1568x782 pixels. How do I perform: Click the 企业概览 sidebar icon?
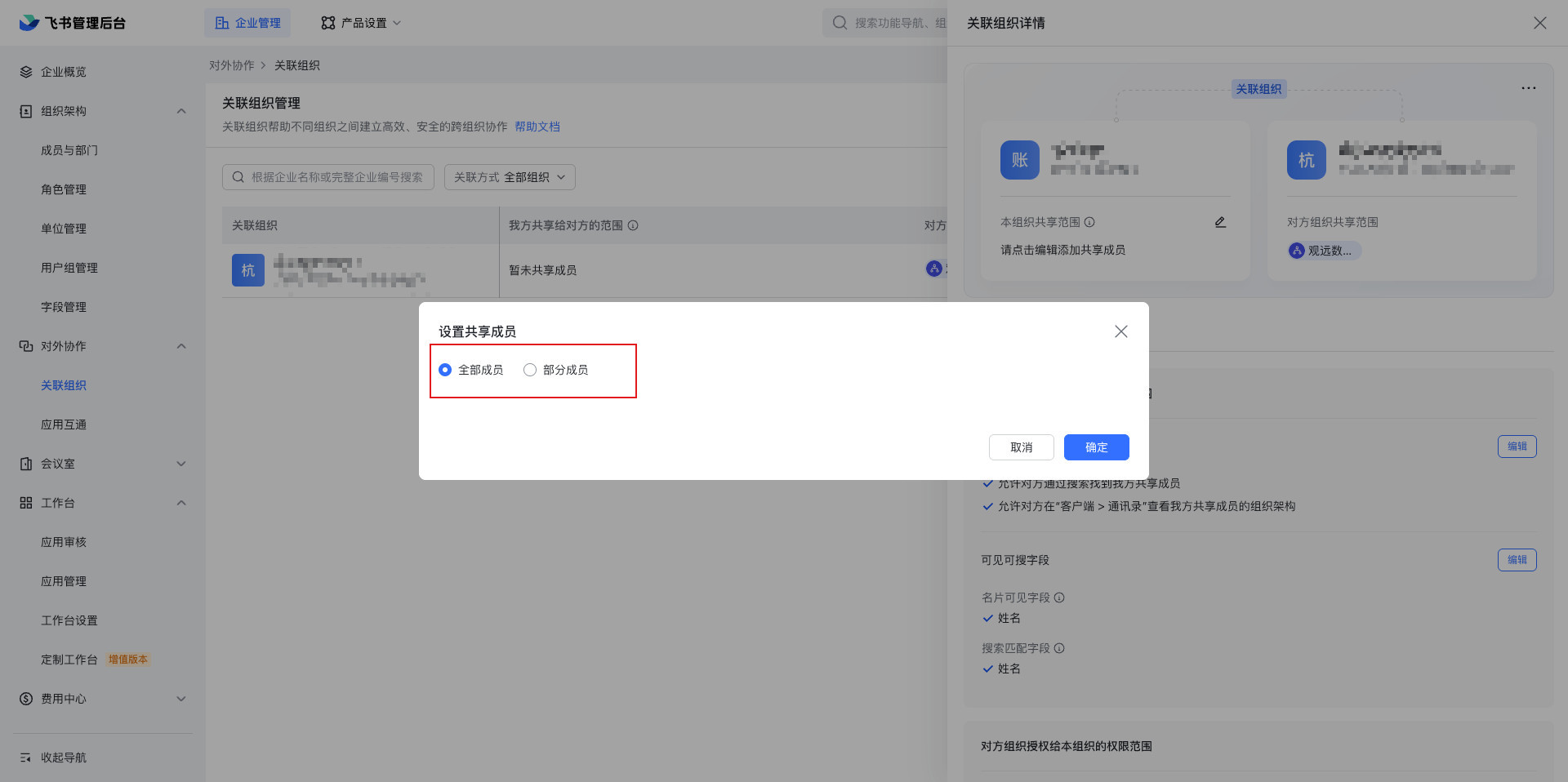26,72
